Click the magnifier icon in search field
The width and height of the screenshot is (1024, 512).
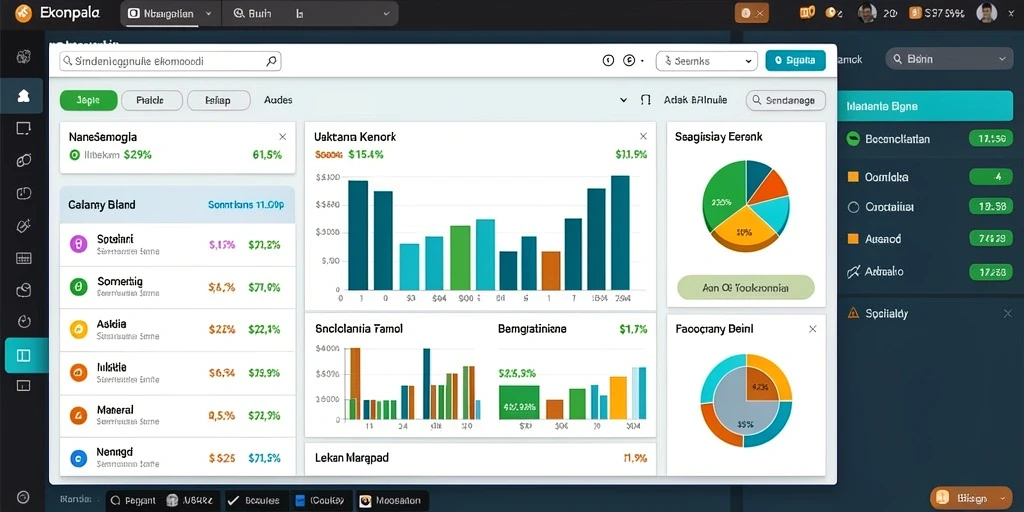[272, 61]
